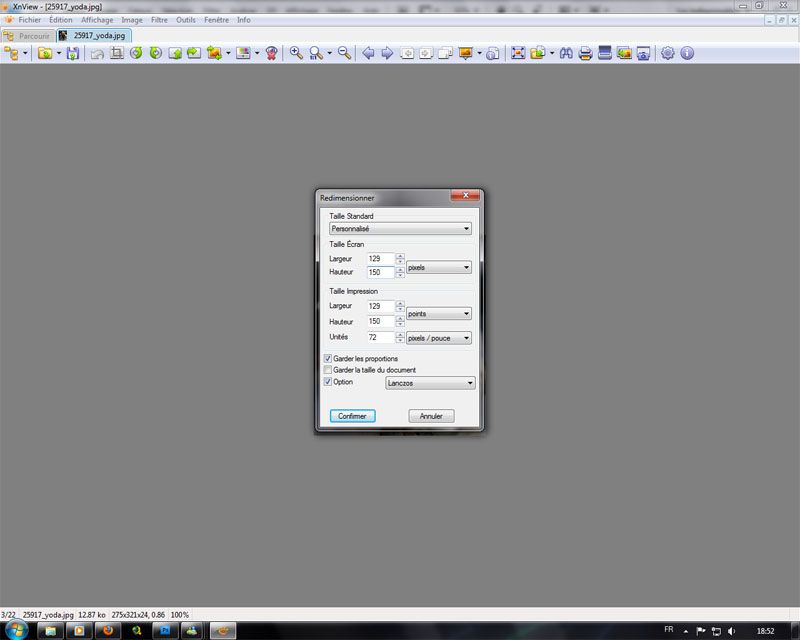Toggle Garder les proportions checkbox
800x640 pixels.
point(328,359)
